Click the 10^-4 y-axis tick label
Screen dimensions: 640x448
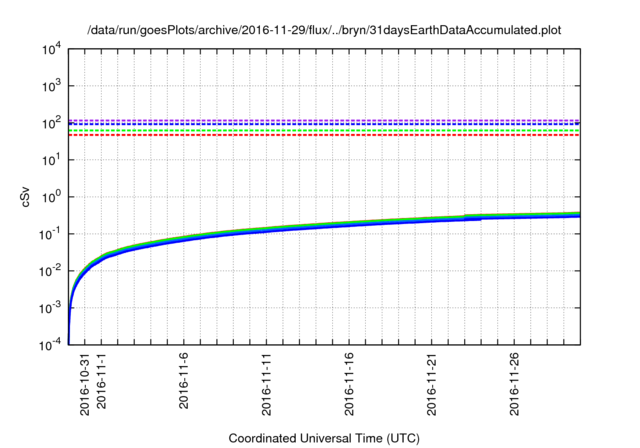(x=50, y=345)
